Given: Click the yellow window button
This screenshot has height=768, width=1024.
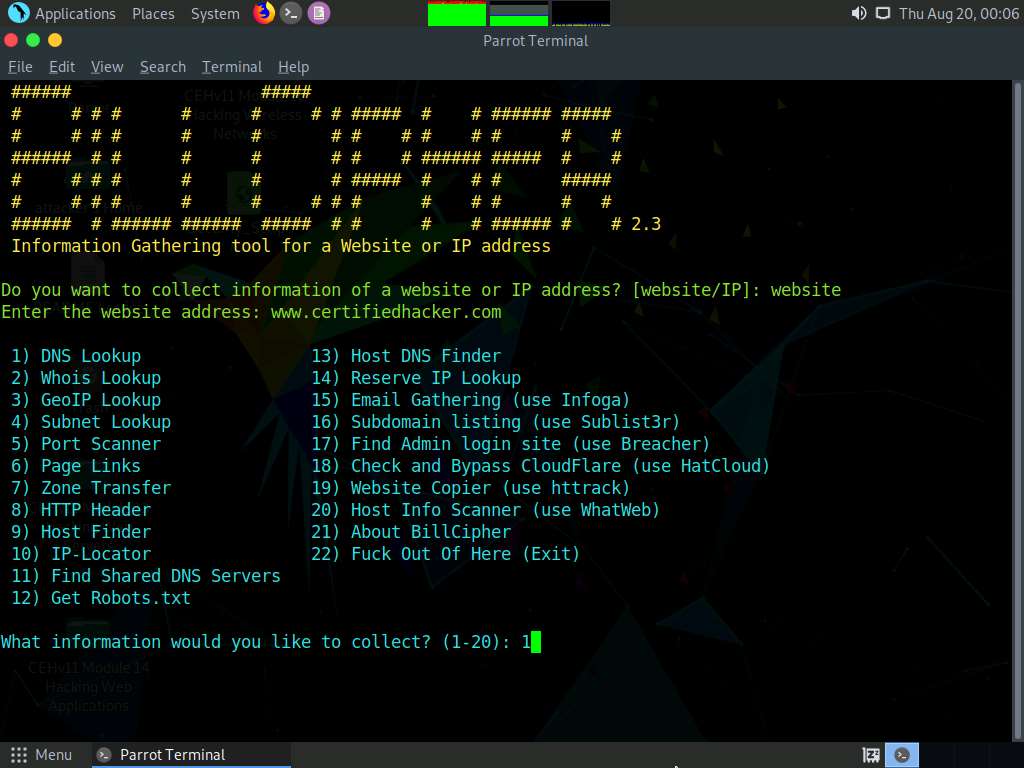Looking at the screenshot, I should [55, 40].
